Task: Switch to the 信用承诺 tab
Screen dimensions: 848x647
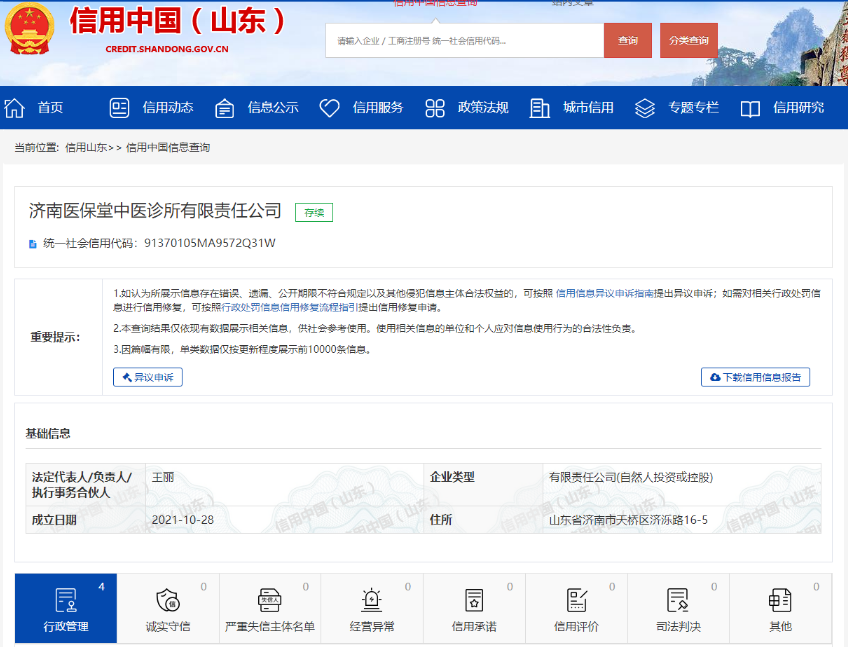Action: point(474,608)
